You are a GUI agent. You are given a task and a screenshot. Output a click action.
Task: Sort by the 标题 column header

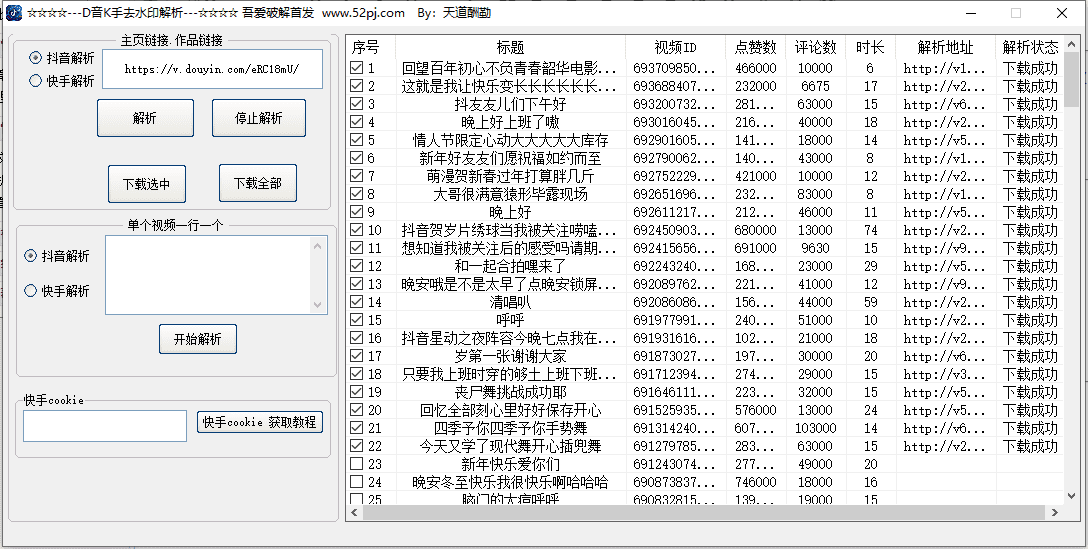(511, 47)
